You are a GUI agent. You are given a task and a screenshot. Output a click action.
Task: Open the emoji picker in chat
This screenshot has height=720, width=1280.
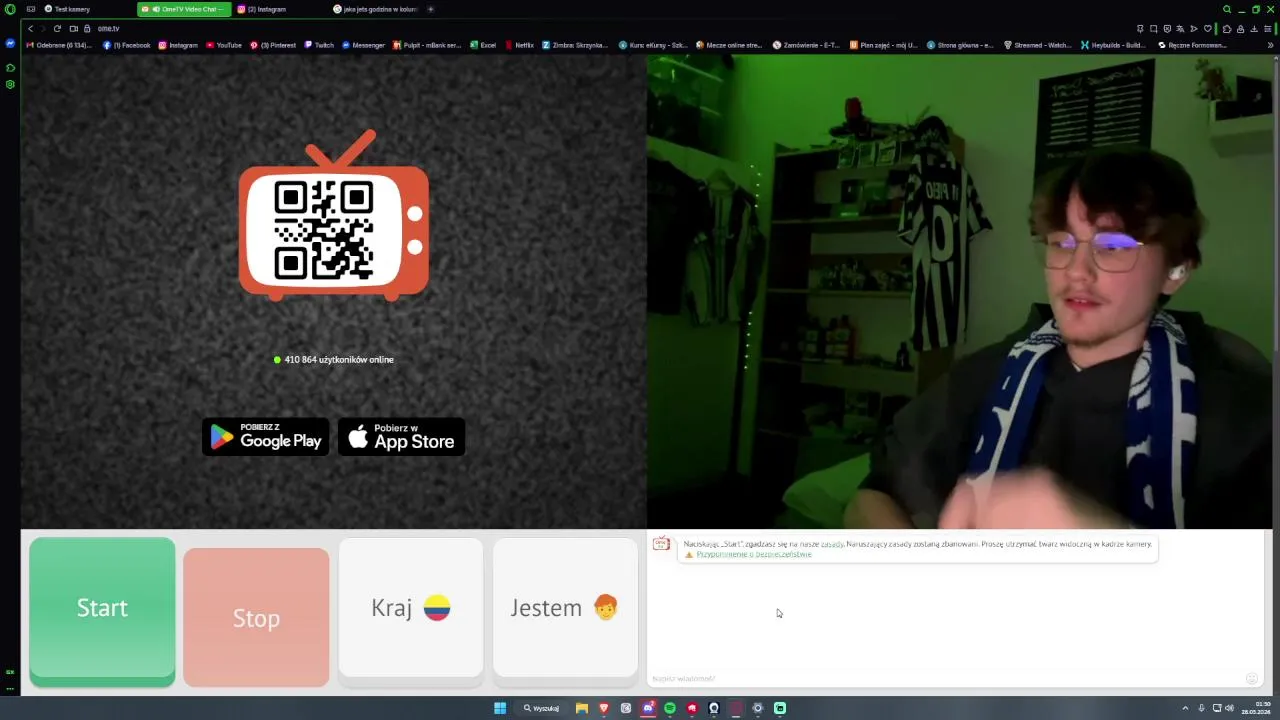pos(1251,678)
